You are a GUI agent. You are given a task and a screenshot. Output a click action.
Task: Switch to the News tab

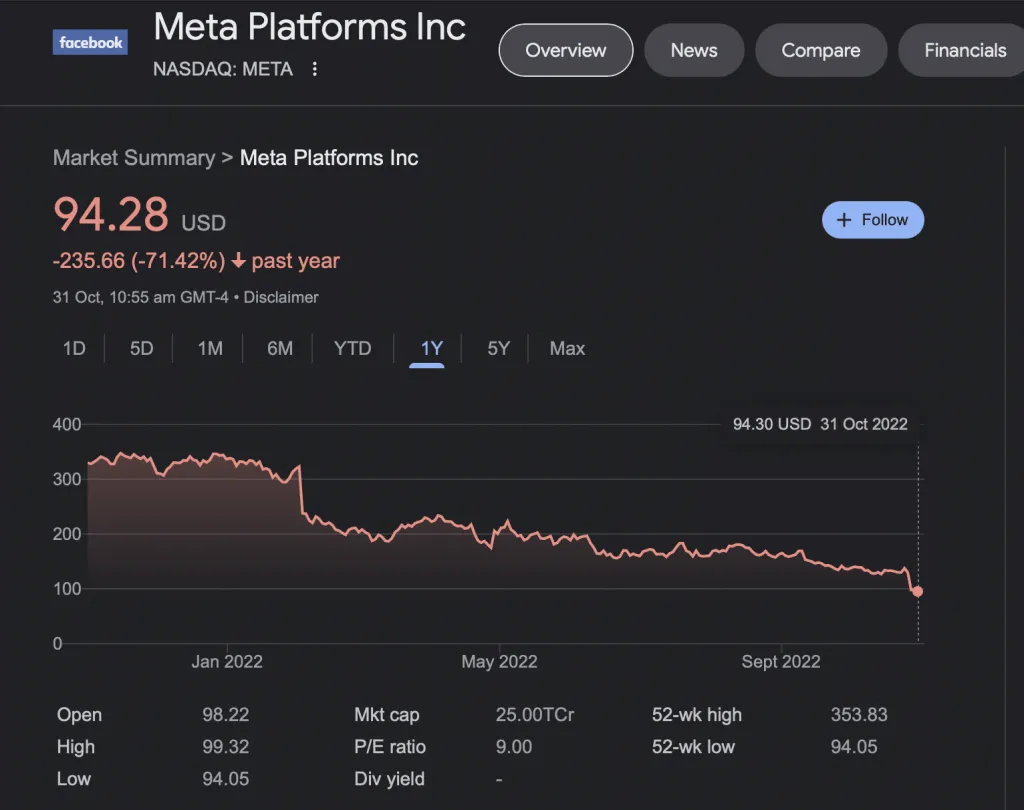tap(694, 50)
